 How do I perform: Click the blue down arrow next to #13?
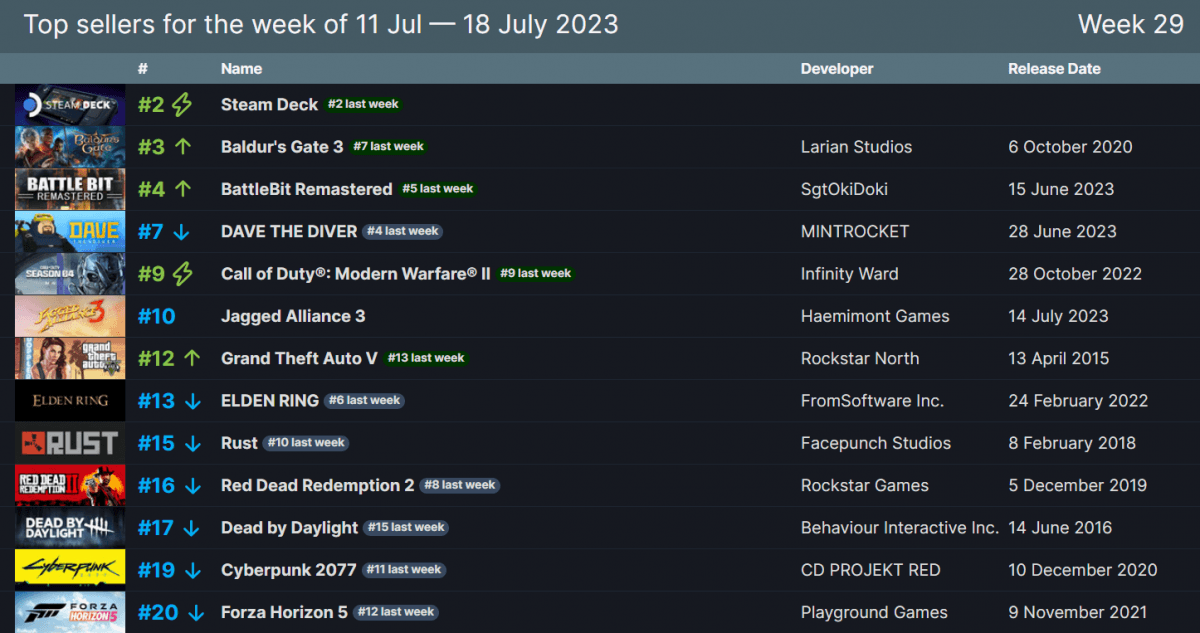193,400
